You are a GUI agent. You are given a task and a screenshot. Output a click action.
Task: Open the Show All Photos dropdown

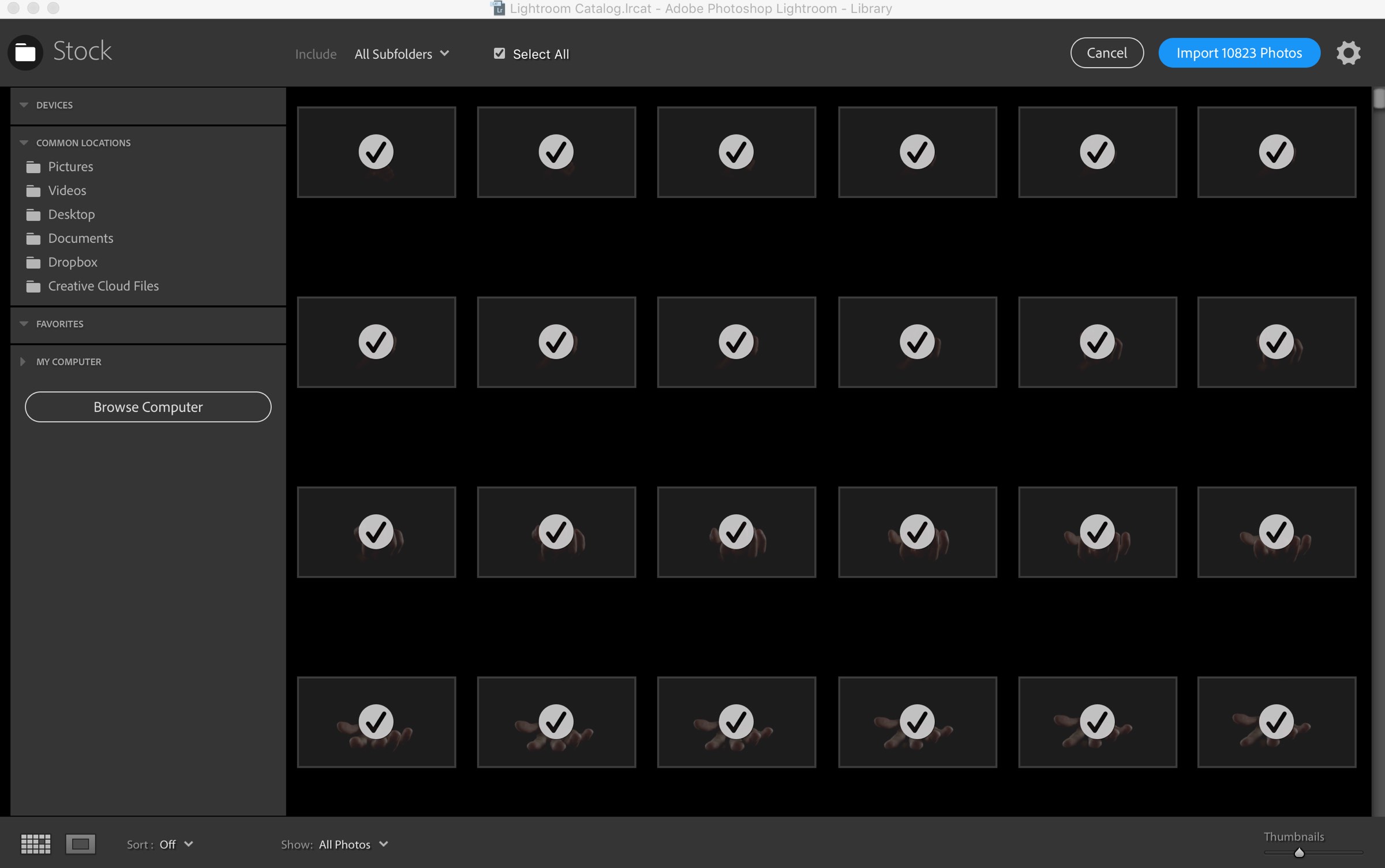pyautogui.click(x=353, y=844)
